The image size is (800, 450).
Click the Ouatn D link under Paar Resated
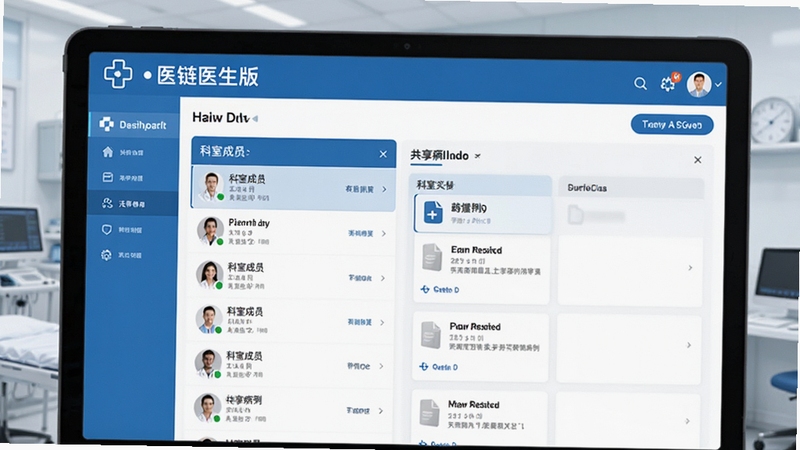tap(439, 367)
